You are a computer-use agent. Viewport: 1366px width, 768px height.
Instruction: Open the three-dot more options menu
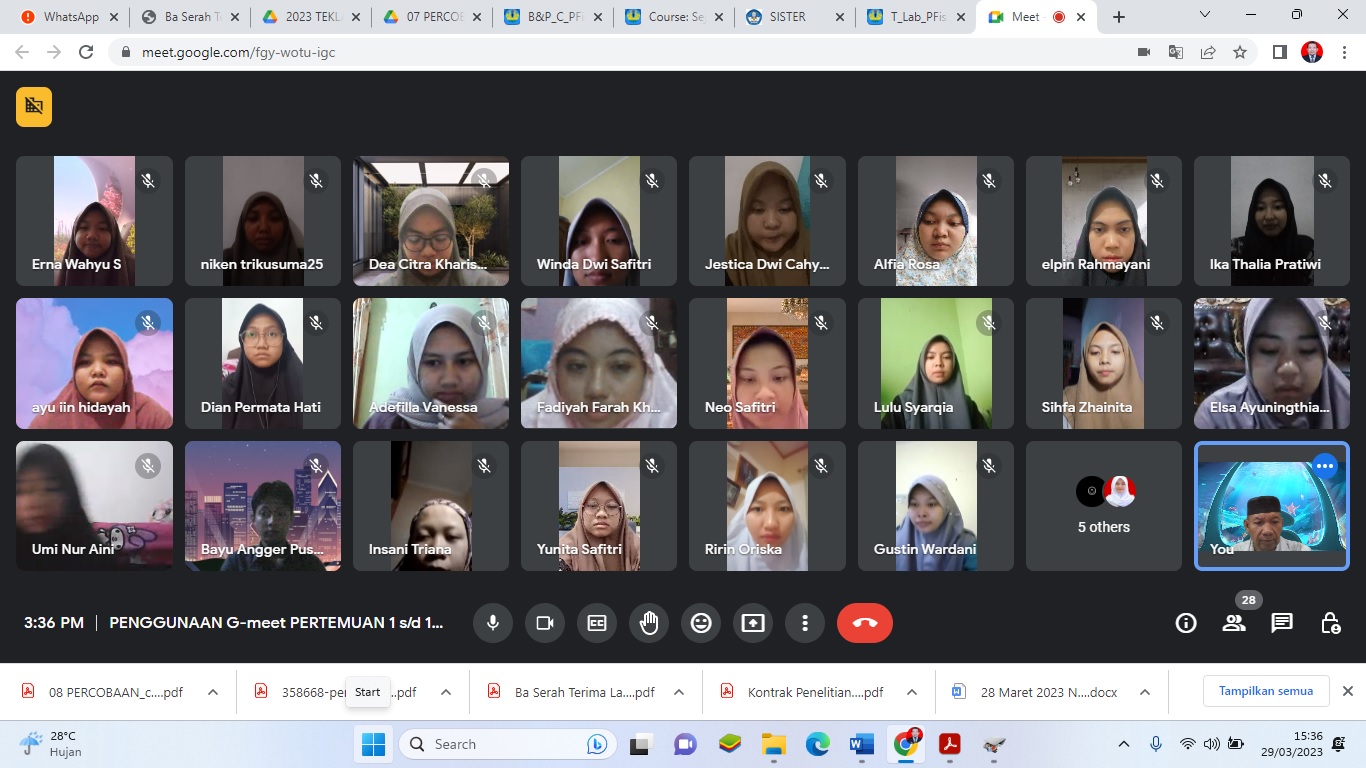[805, 623]
